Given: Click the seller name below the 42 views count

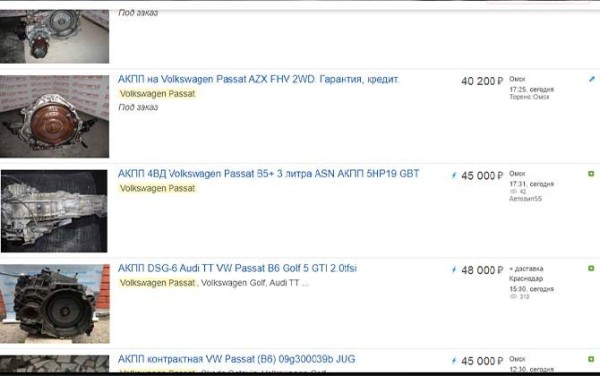Looking at the screenshot, I should pos(525,199).
